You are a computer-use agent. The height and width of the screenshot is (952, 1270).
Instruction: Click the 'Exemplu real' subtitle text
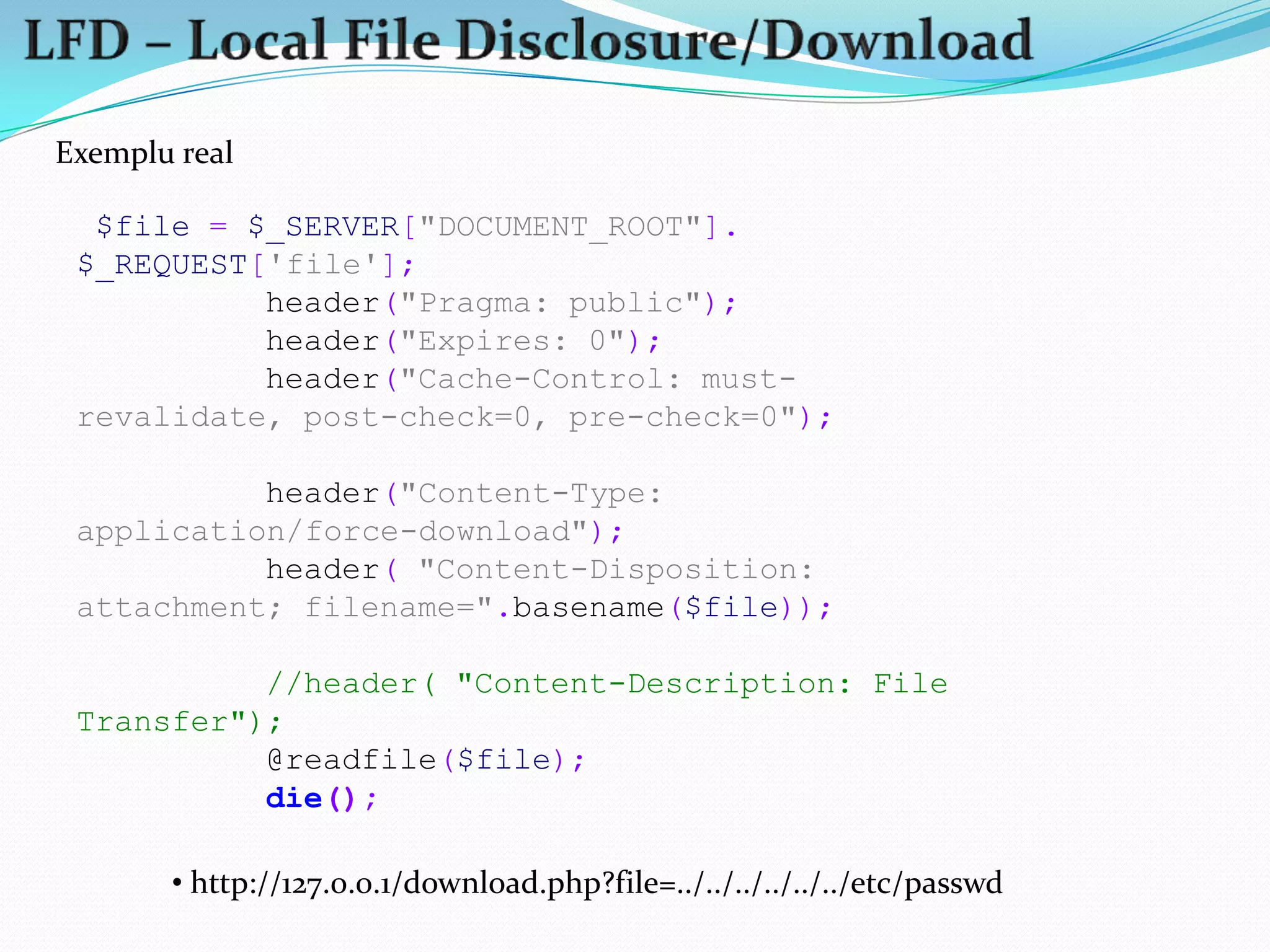144,152
